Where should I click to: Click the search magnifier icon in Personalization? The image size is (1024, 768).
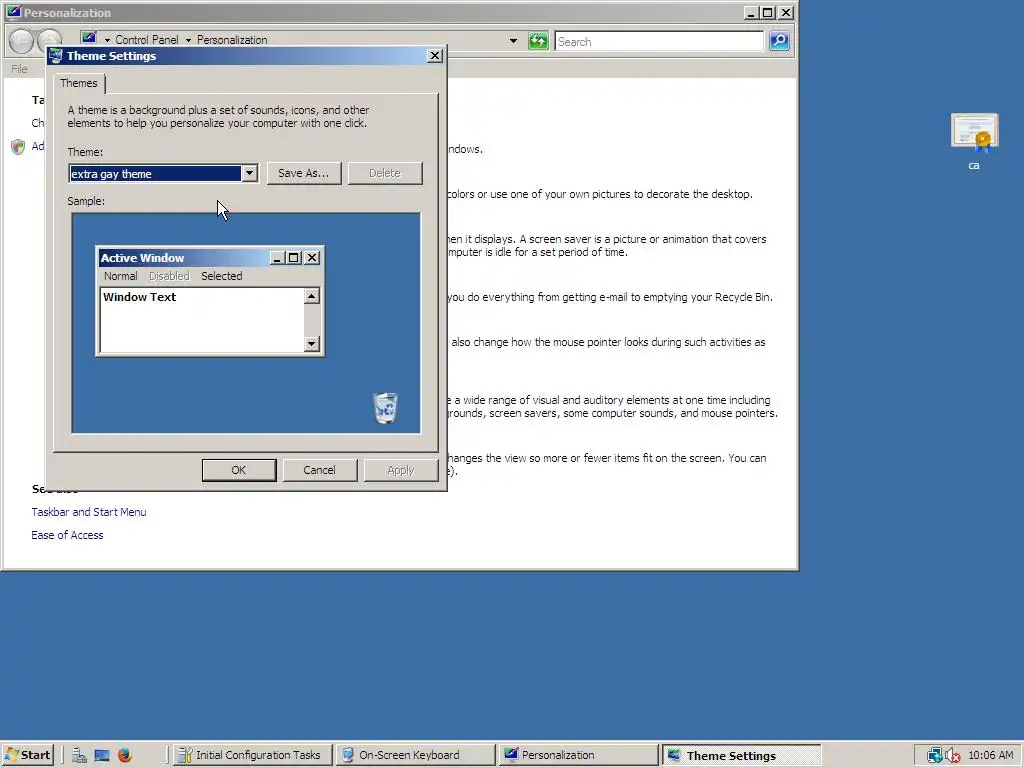pos(779,41)
